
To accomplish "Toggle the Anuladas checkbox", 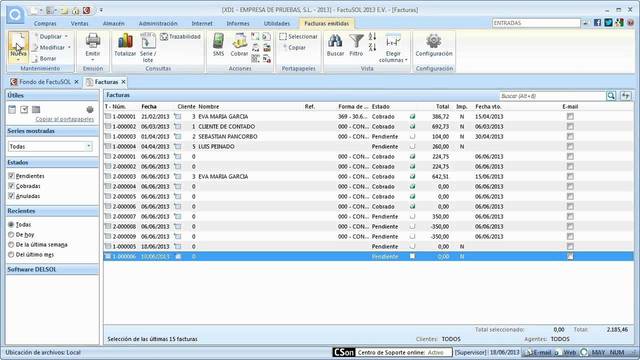I will (11, 196).
